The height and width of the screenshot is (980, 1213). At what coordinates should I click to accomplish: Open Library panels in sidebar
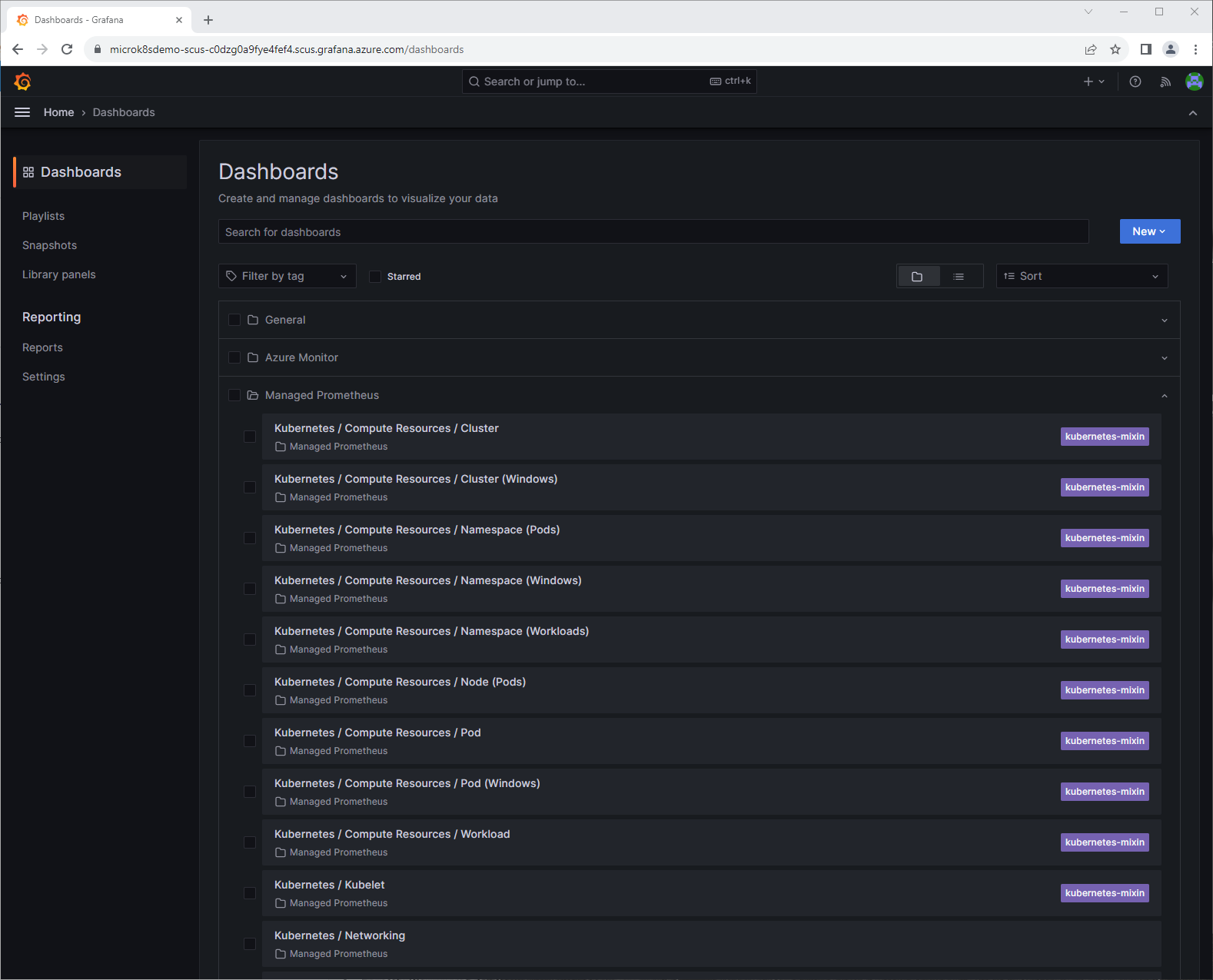tap(59, 274)
